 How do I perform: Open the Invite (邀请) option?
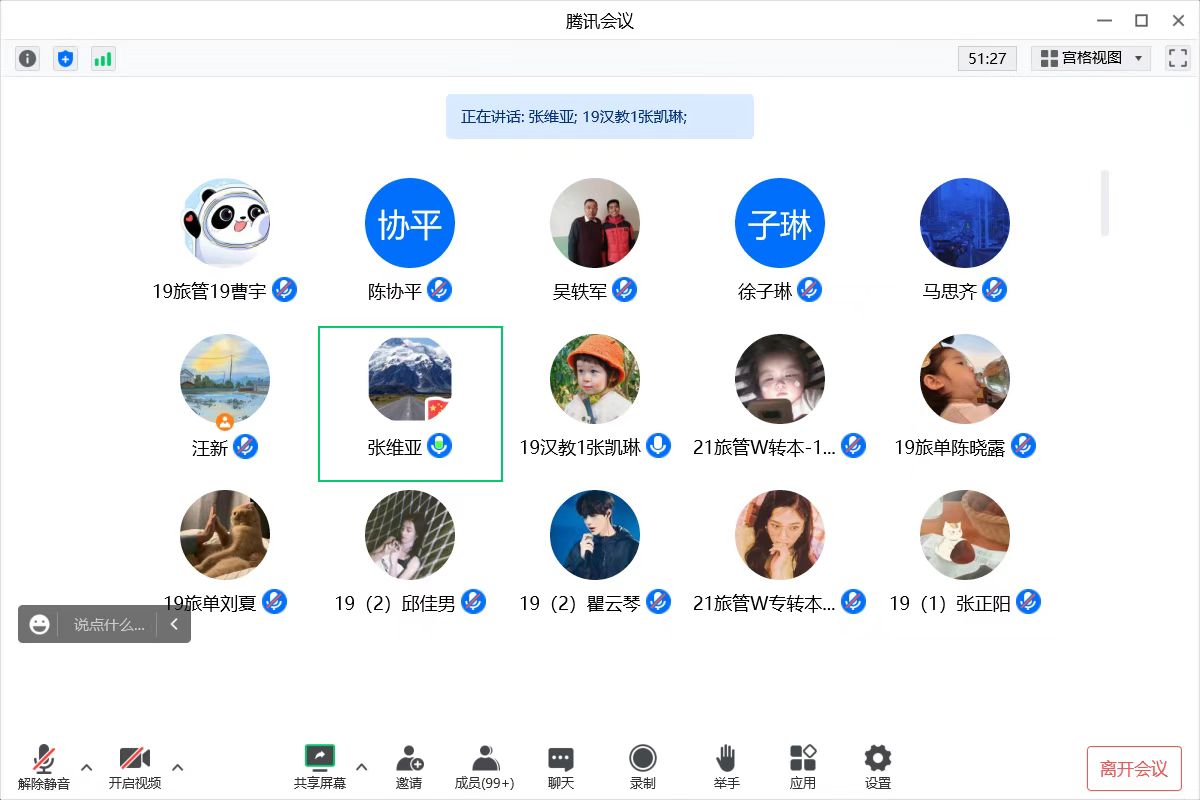click(409, 767)
